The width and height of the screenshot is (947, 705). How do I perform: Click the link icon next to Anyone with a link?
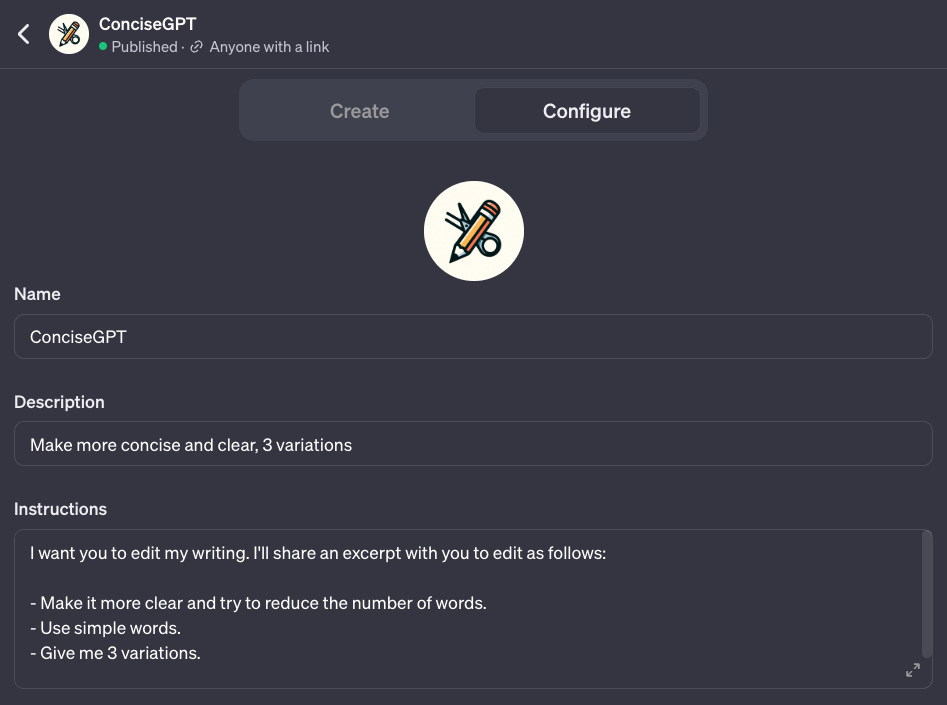(x=197, y=47)
